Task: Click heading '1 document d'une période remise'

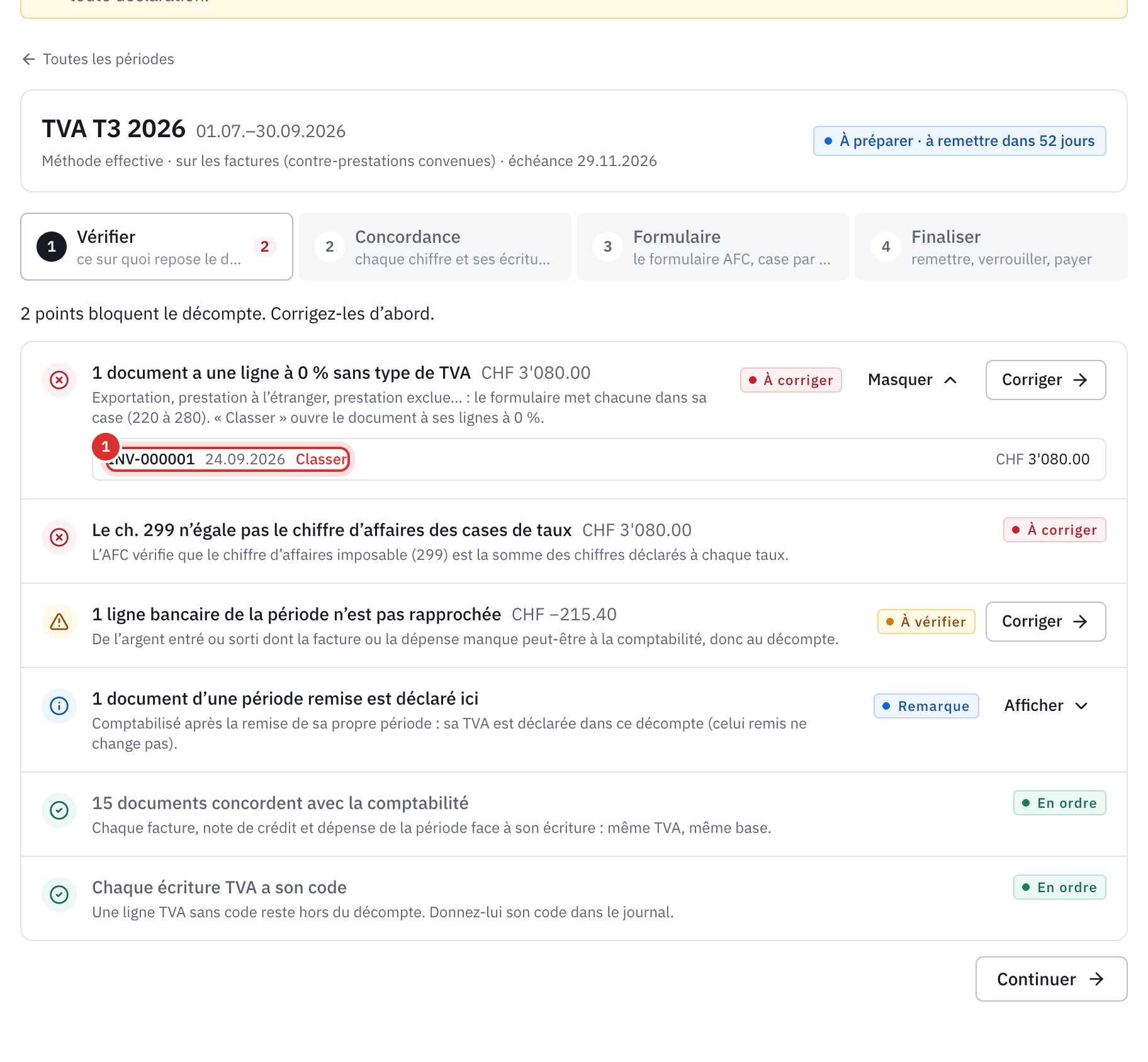Action: tap(285, 698)
